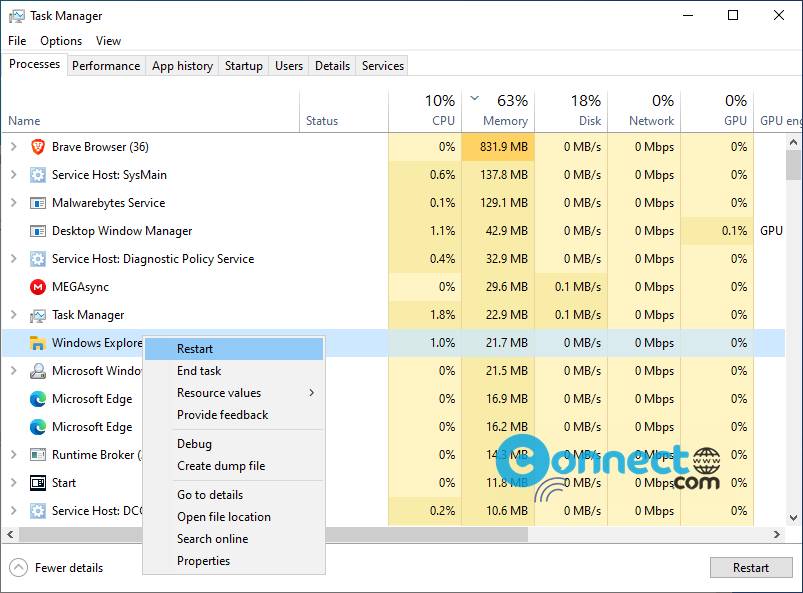The height and width of the screenshot is (593, 803).
Task: Click the red MEGAsync icon
Action: coord(38,287)
